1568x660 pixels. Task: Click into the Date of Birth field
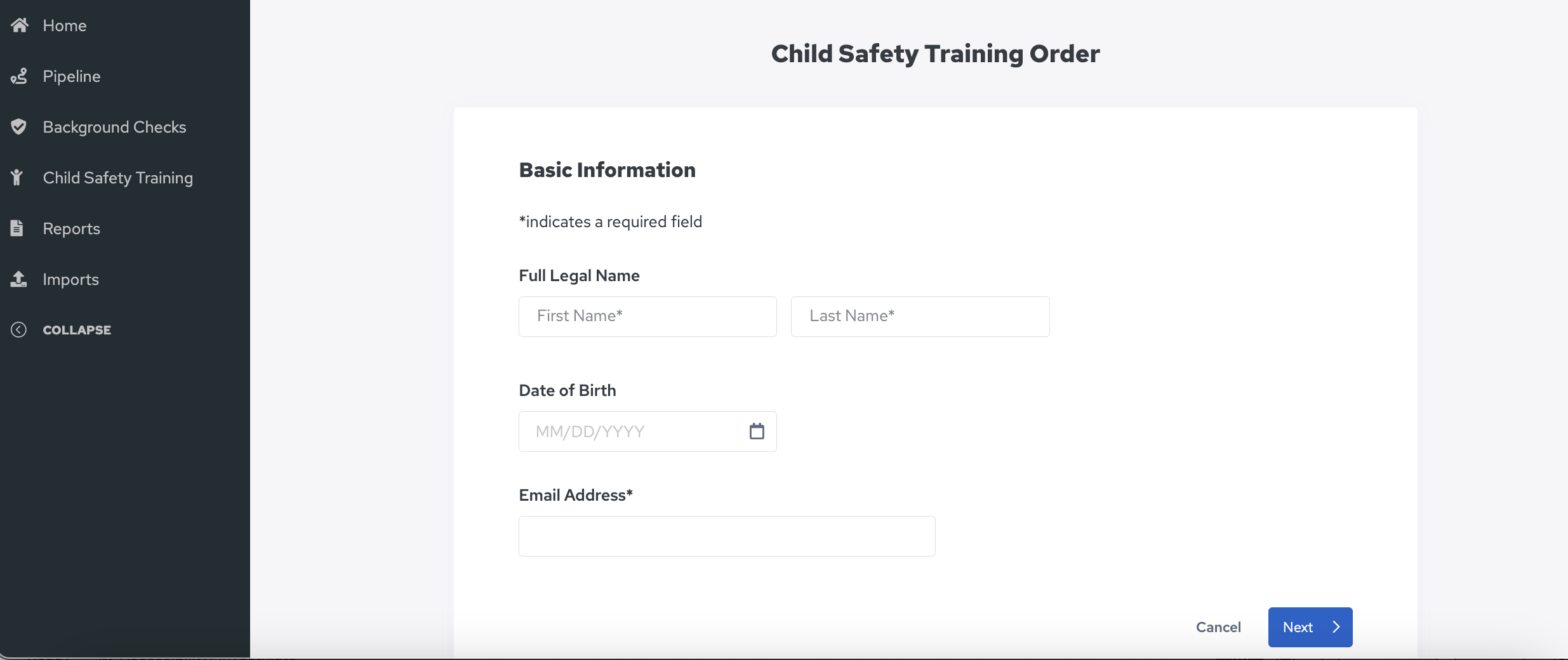[x=648, y=432]
